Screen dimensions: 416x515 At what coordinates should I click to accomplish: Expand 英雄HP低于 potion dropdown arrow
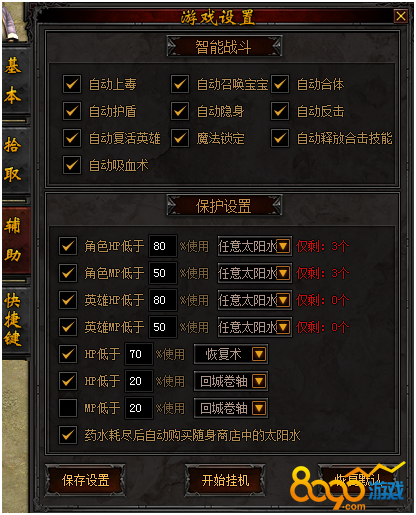click(283, 300)
